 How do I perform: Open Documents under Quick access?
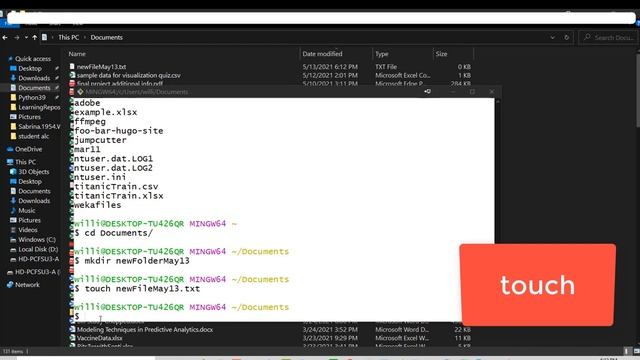(34, 88)
